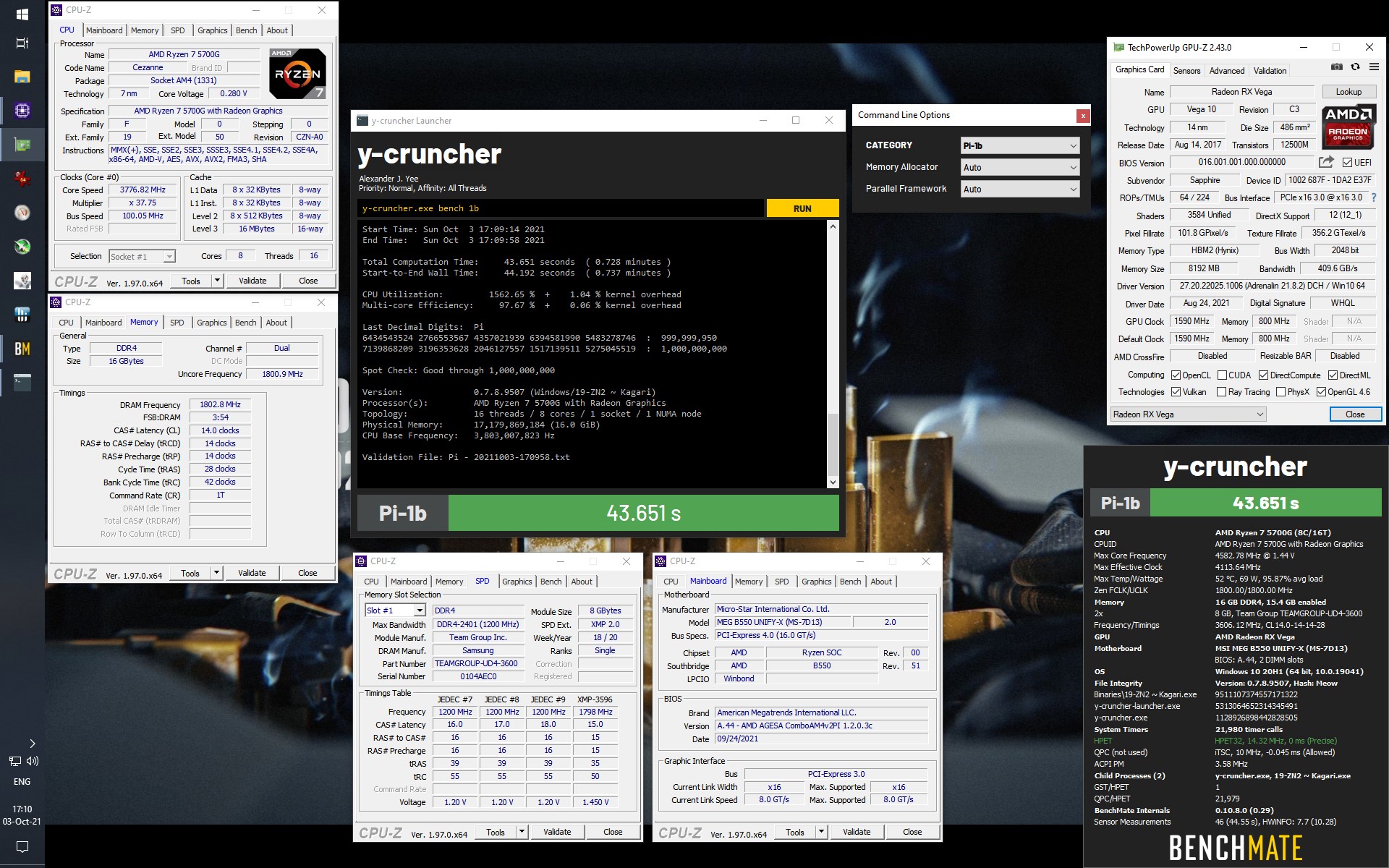The height and width of the screenshot is (868, 1389).
Task: Click the y-cruncher output scrollbar up arrow
Action: (833, 226)
